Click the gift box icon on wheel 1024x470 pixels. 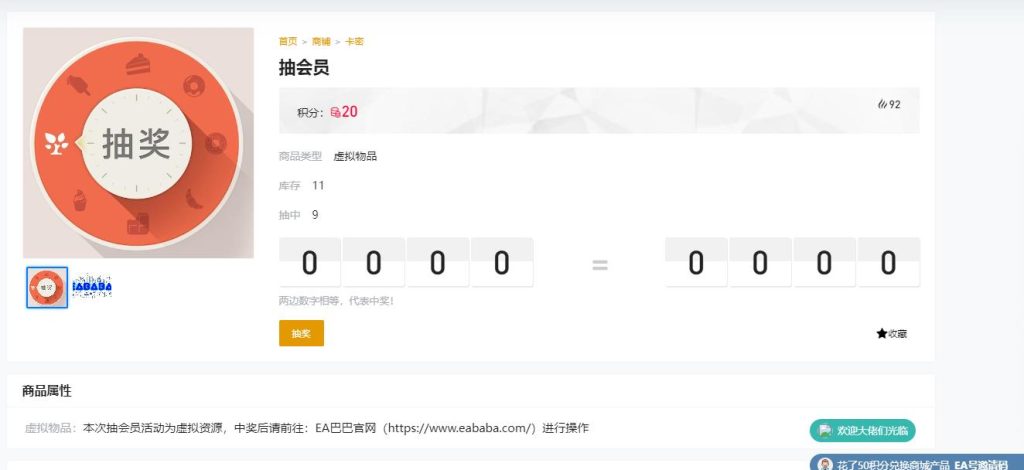pyautogui.click(x=138, y=224)
